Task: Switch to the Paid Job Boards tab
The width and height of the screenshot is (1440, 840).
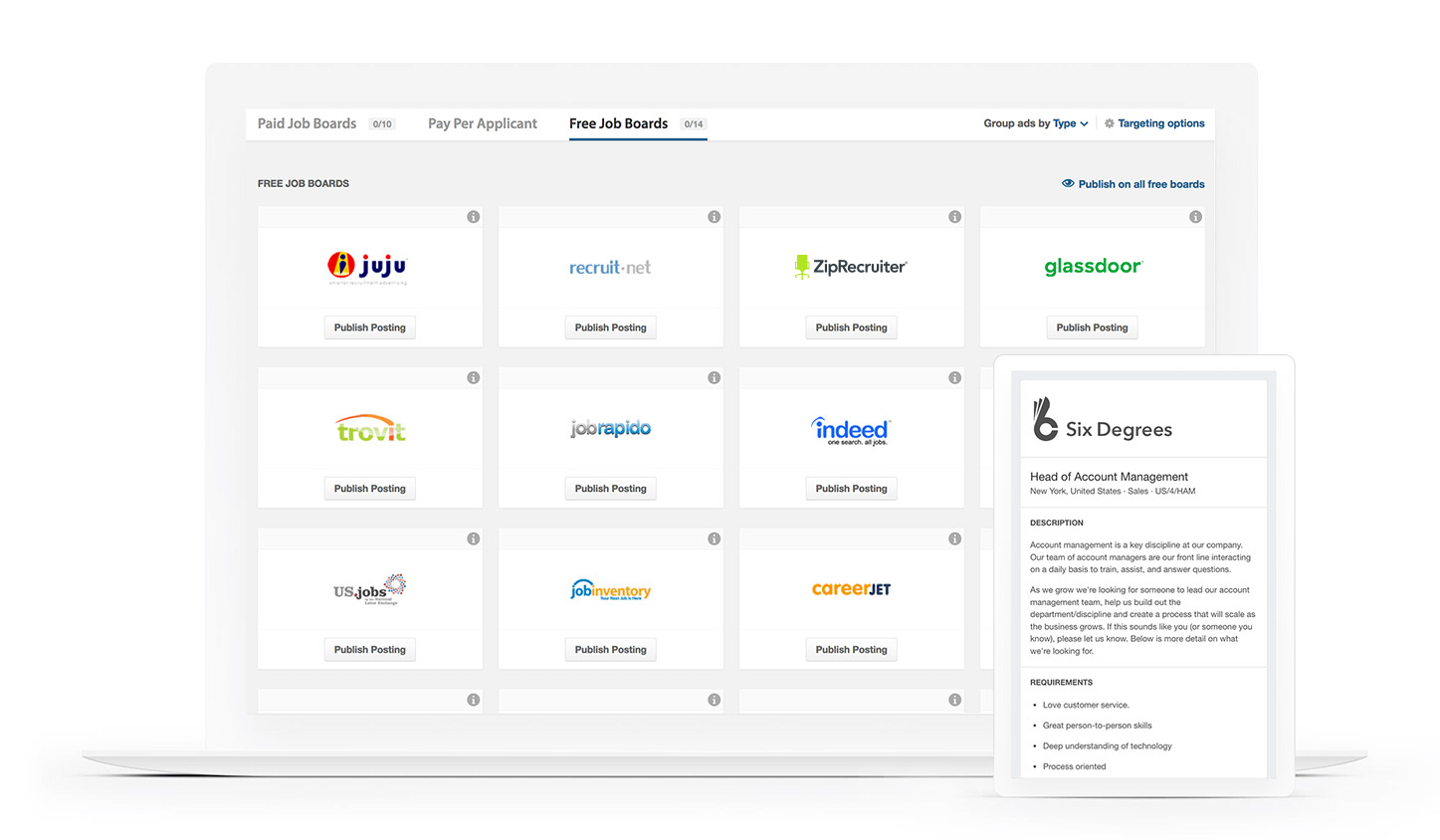Action: 308,124
